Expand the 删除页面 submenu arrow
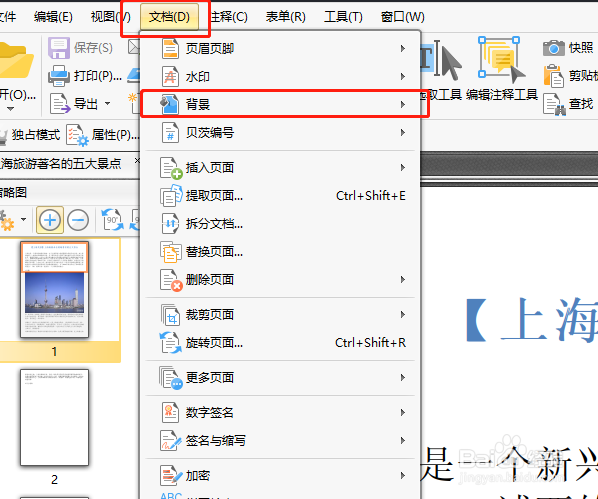The height and width of the screenshot is (499, 598). [x=403, y=279]
